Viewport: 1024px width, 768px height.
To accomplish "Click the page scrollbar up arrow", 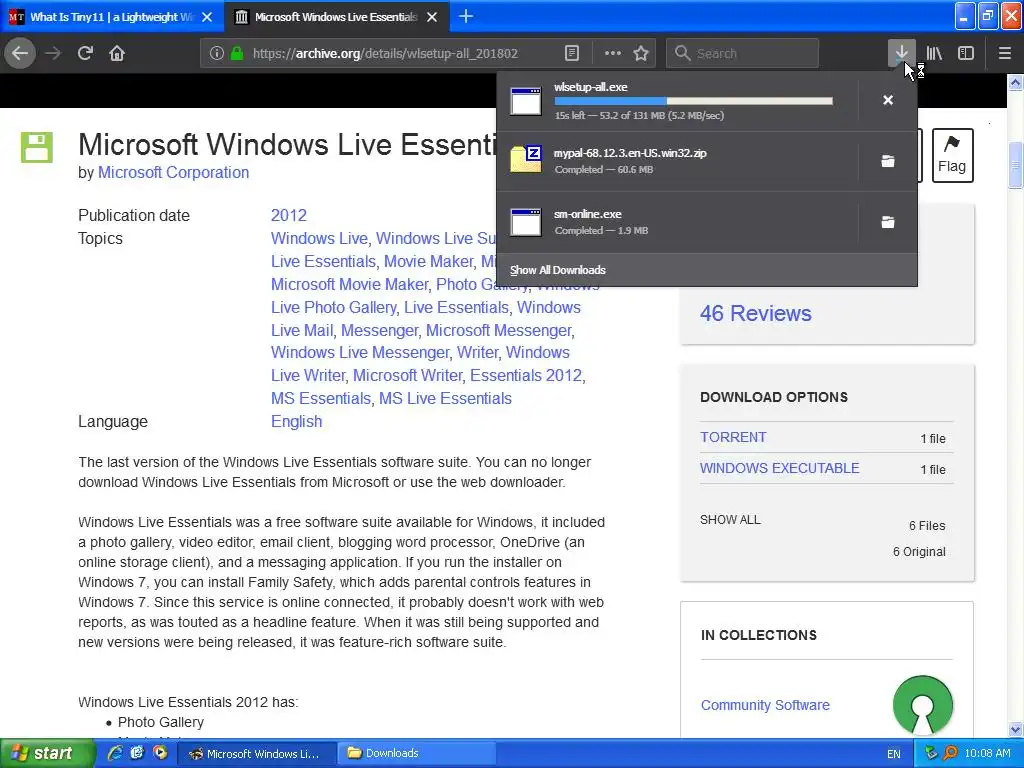I will pos(1016,82).
